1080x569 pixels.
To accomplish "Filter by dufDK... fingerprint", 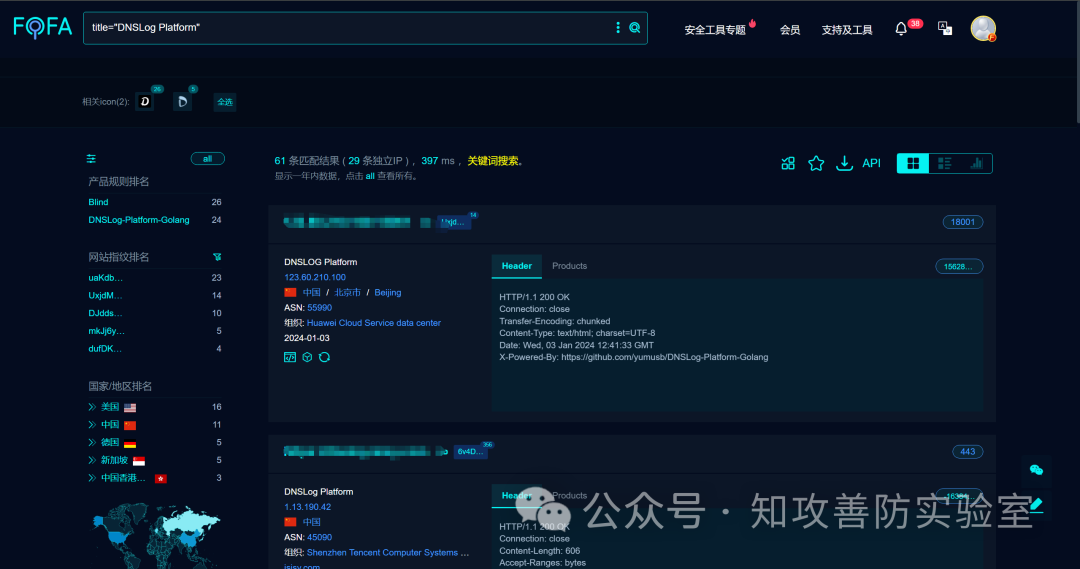I will click(105, 349).
